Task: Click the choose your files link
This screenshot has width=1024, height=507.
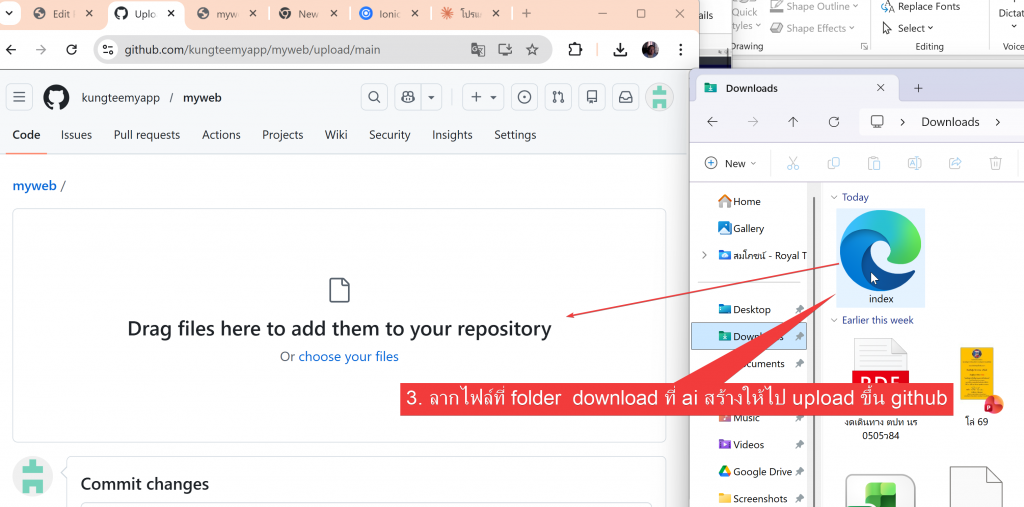Action: [x=348, y=356]
